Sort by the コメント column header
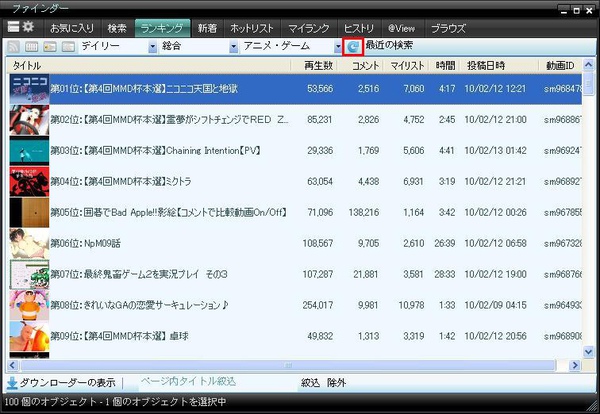 tap(360, 66)
